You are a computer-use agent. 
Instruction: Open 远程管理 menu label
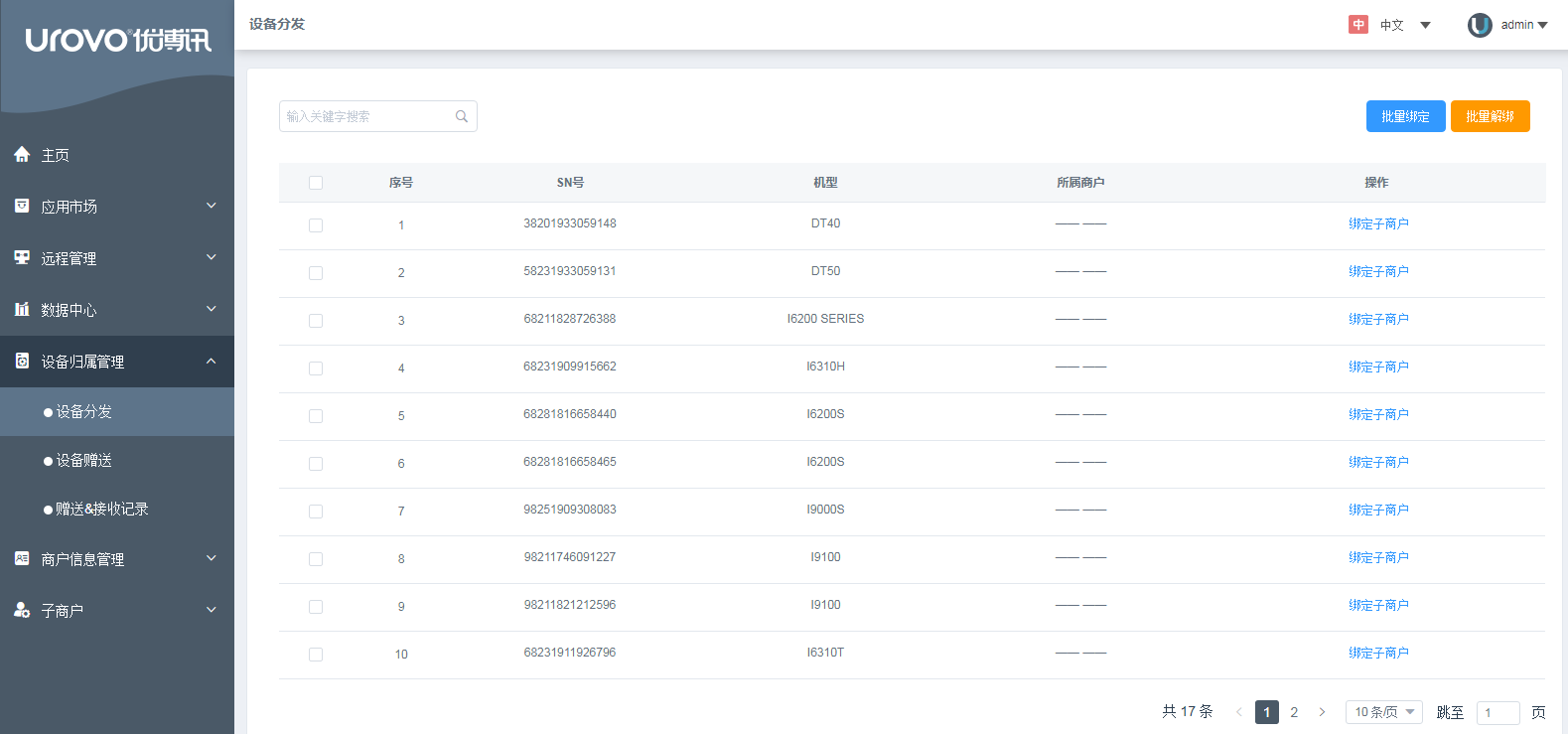(x=69, y=258)
